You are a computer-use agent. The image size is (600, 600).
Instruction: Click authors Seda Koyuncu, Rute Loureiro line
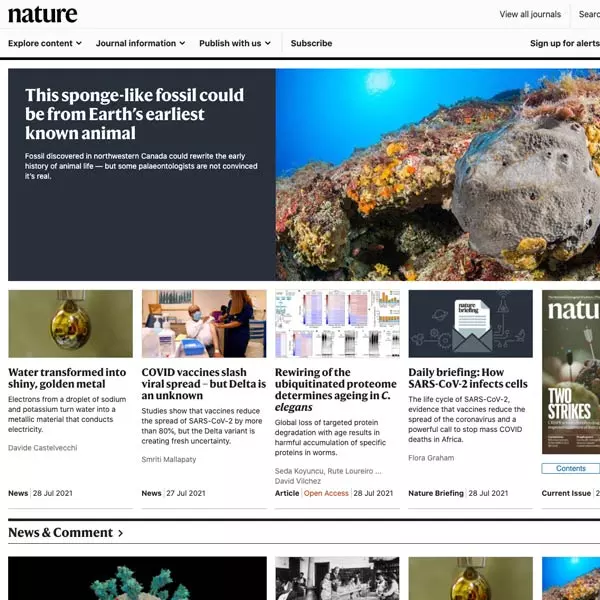(x=328, y=471)
